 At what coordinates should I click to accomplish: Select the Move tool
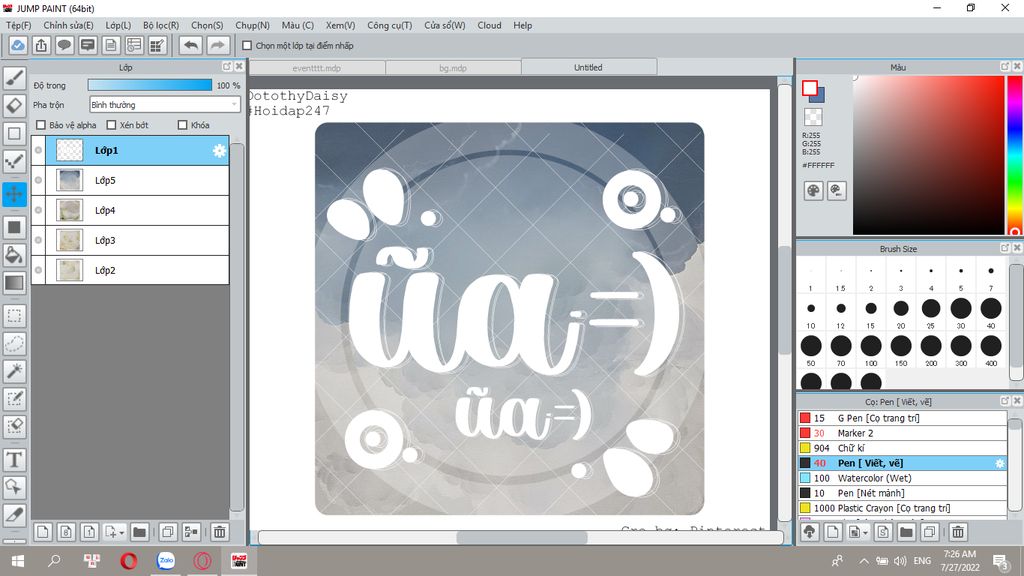14,194
